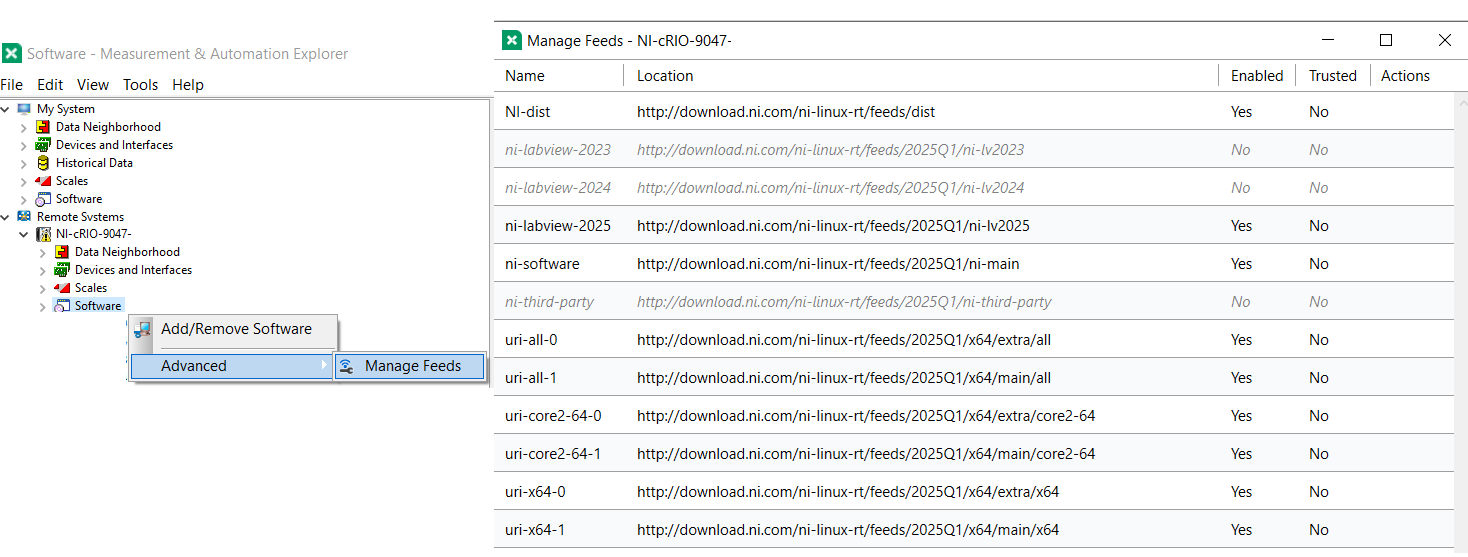1468x557 pixels.
Task: Click the Data Neighborhood icon under My System
Action: tap(43, 127)
